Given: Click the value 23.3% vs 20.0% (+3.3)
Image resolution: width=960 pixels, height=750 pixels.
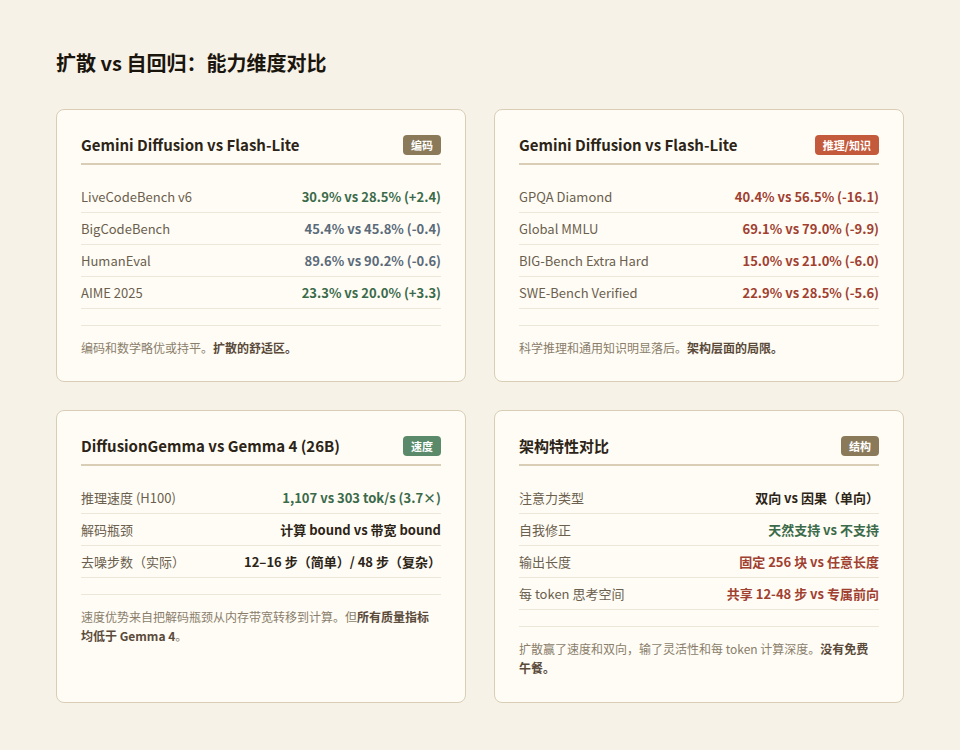Looking at the screenshot, I should 371,293.
